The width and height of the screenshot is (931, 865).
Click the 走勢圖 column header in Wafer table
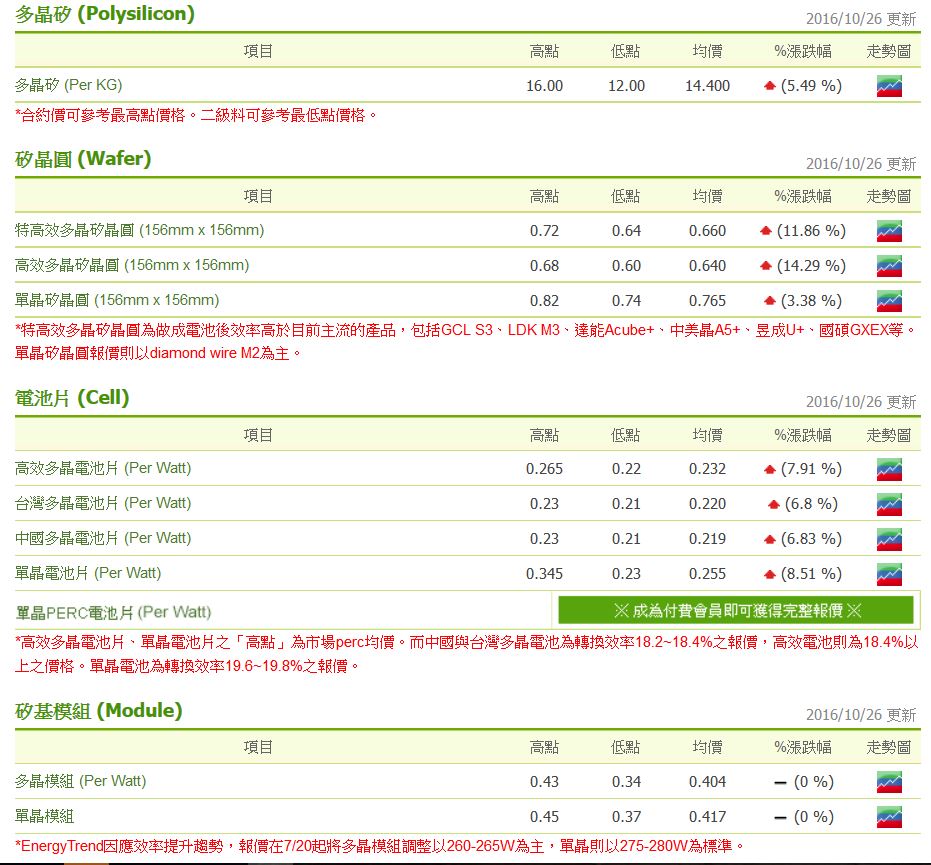[888, 197]
